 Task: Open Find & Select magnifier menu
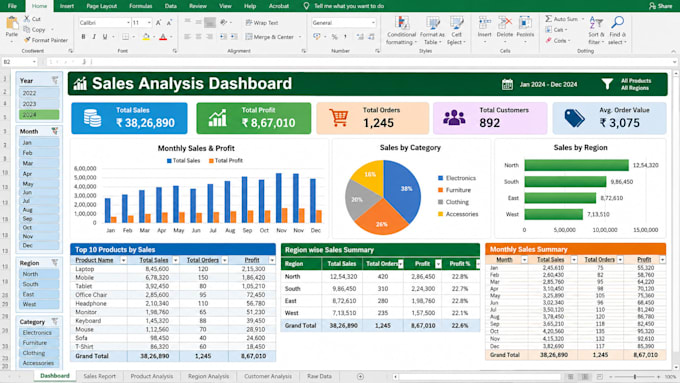pyautogui.click(x=617, y=30)
